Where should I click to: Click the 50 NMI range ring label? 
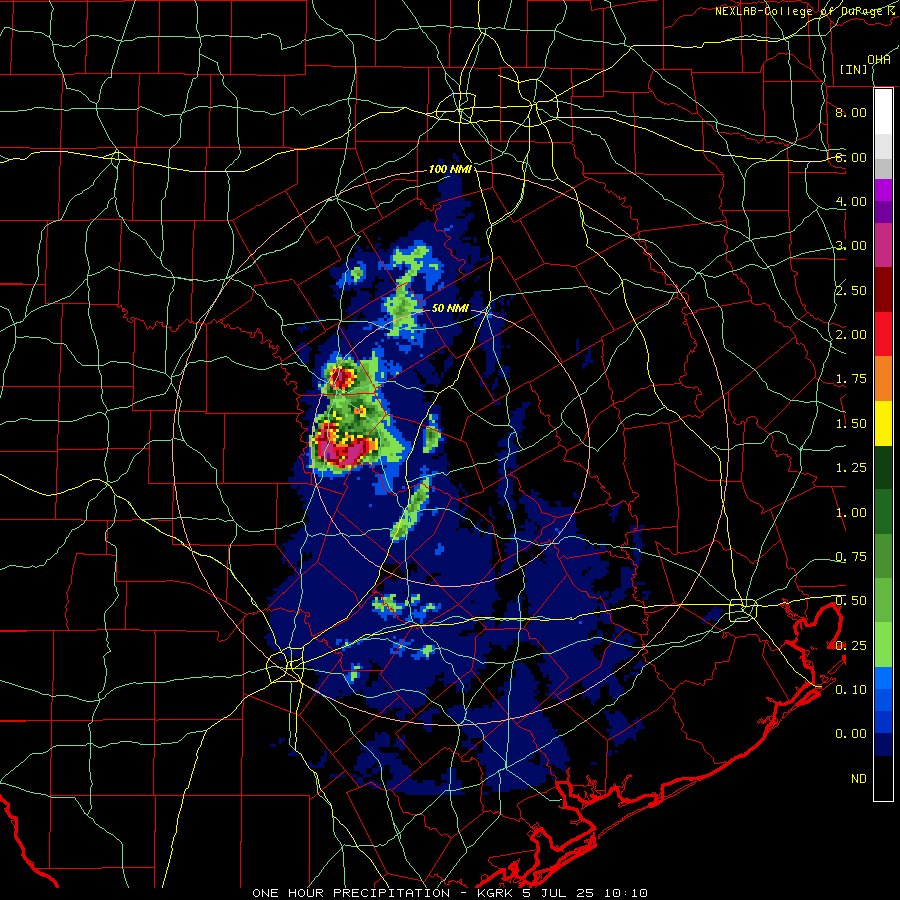click(x=450, y=308)
